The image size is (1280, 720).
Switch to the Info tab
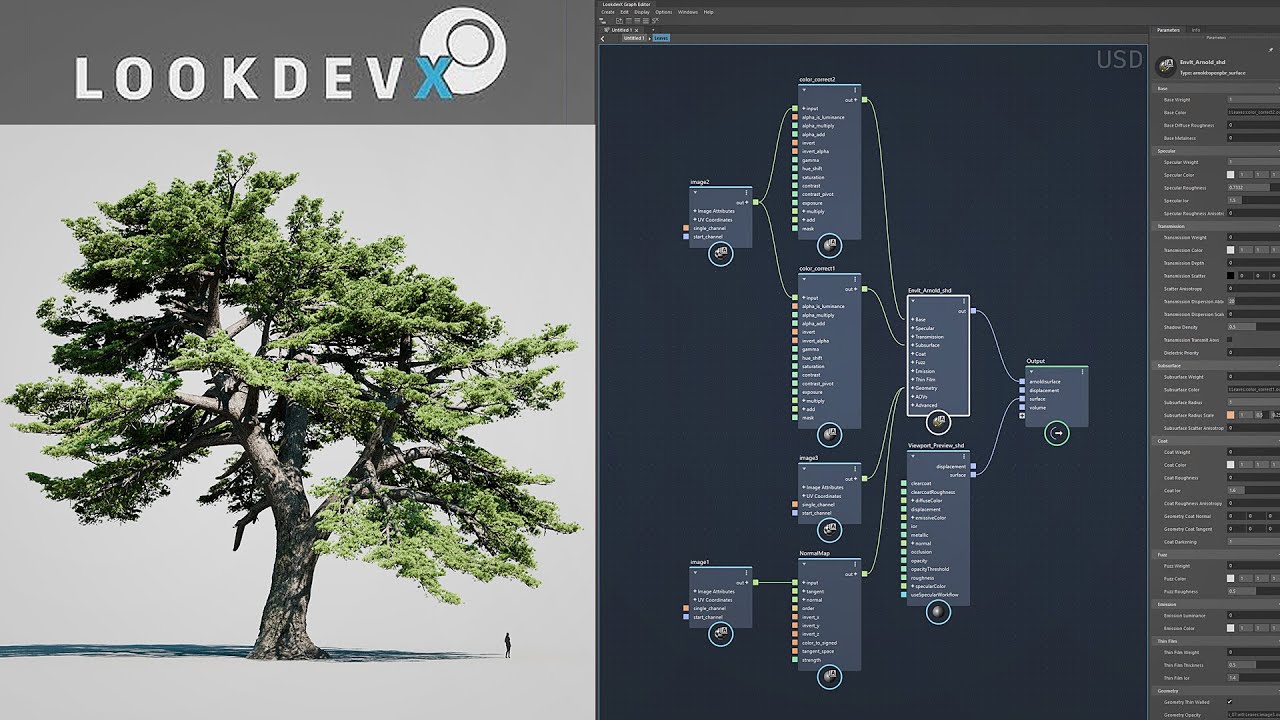tap(1196, 30)
